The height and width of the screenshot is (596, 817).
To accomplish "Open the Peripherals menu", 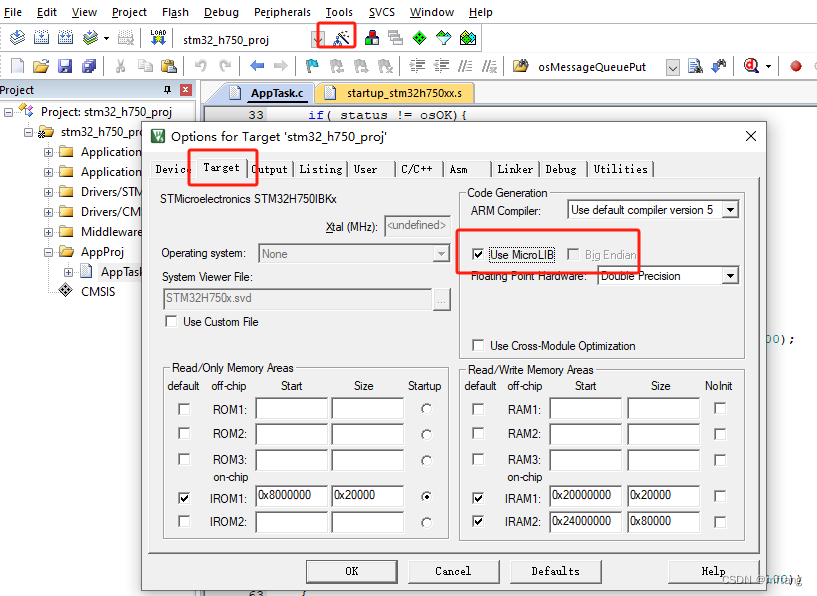I will 282,12.
